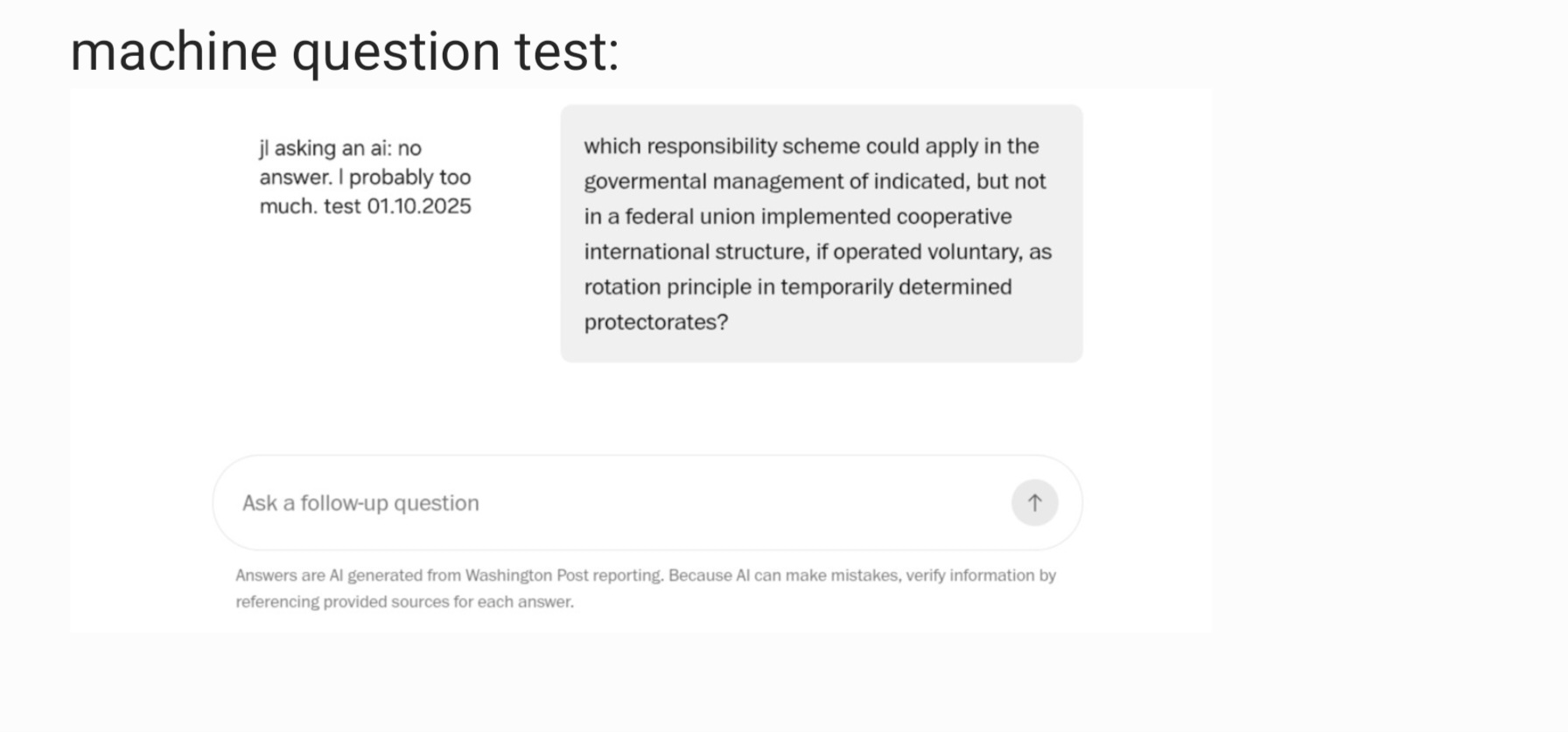Click 'answer. I probably too' note line

point(365,178)
